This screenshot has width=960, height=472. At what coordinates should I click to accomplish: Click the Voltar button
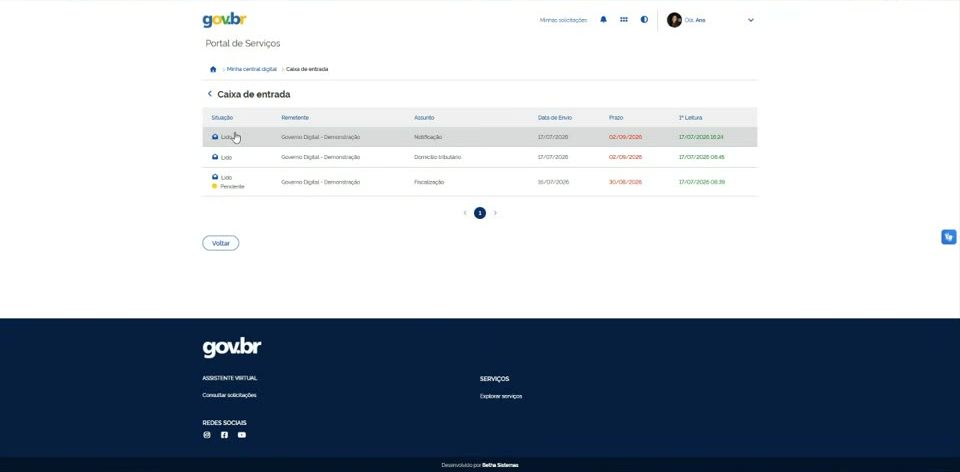click(x=221, y=243)
